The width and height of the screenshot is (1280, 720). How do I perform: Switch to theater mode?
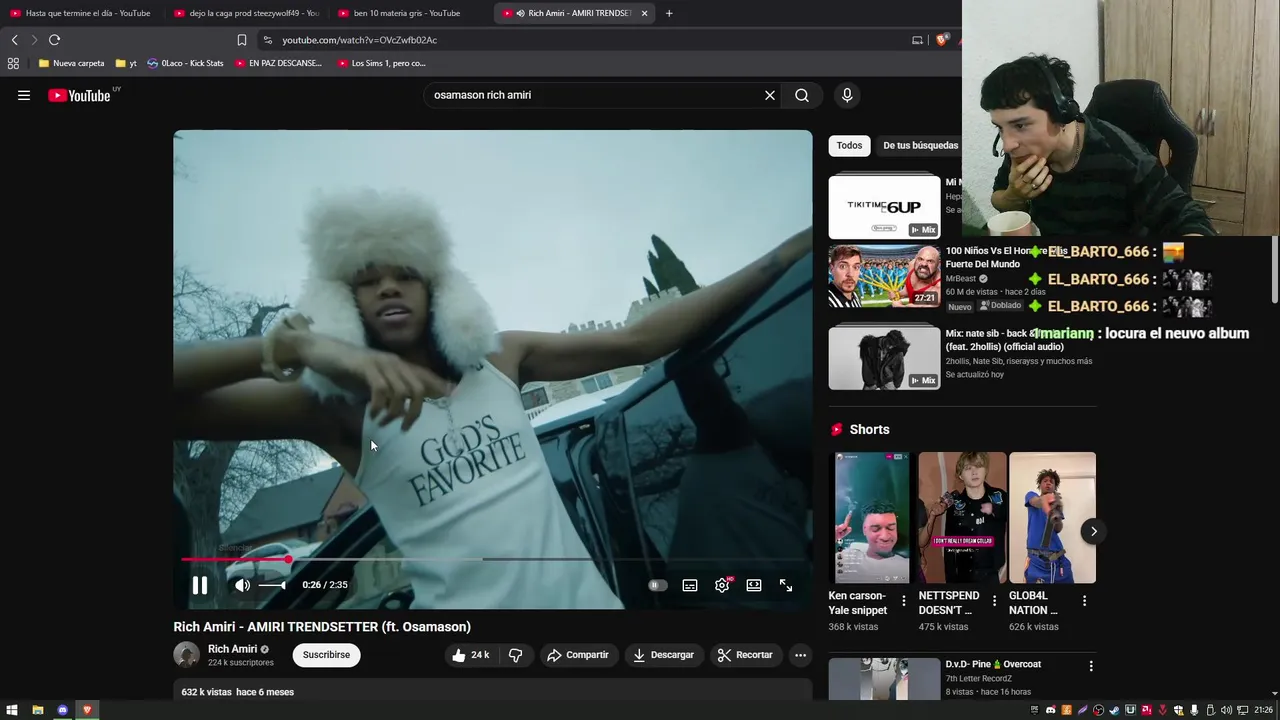click(754, 585)
